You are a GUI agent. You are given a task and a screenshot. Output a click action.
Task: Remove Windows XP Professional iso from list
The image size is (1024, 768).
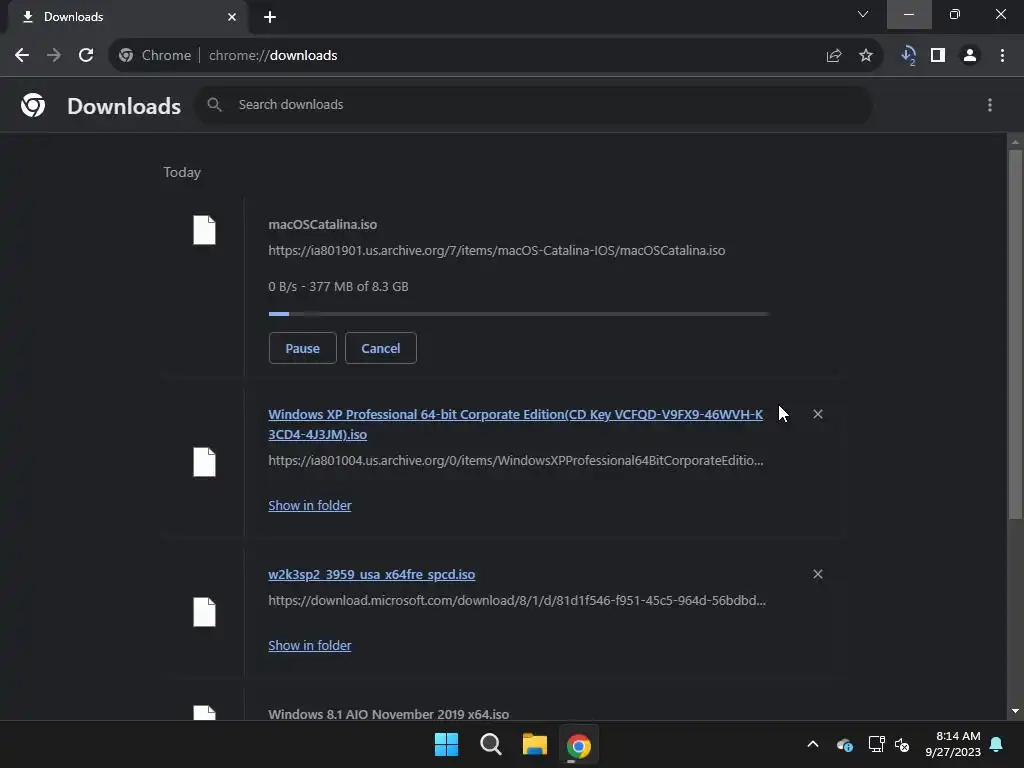click(818, 414)
